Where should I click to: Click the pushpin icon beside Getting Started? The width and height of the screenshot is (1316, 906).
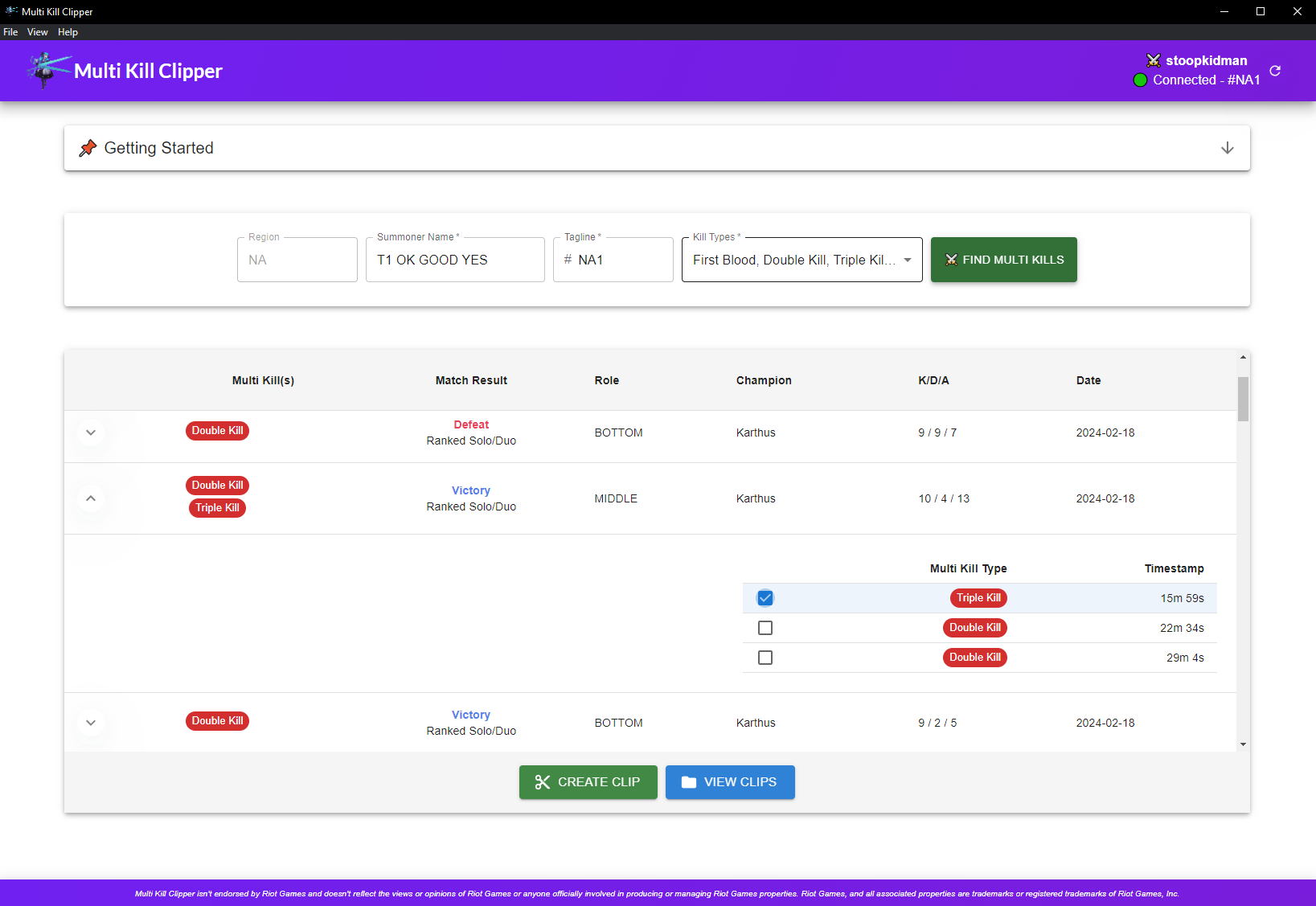88,148
